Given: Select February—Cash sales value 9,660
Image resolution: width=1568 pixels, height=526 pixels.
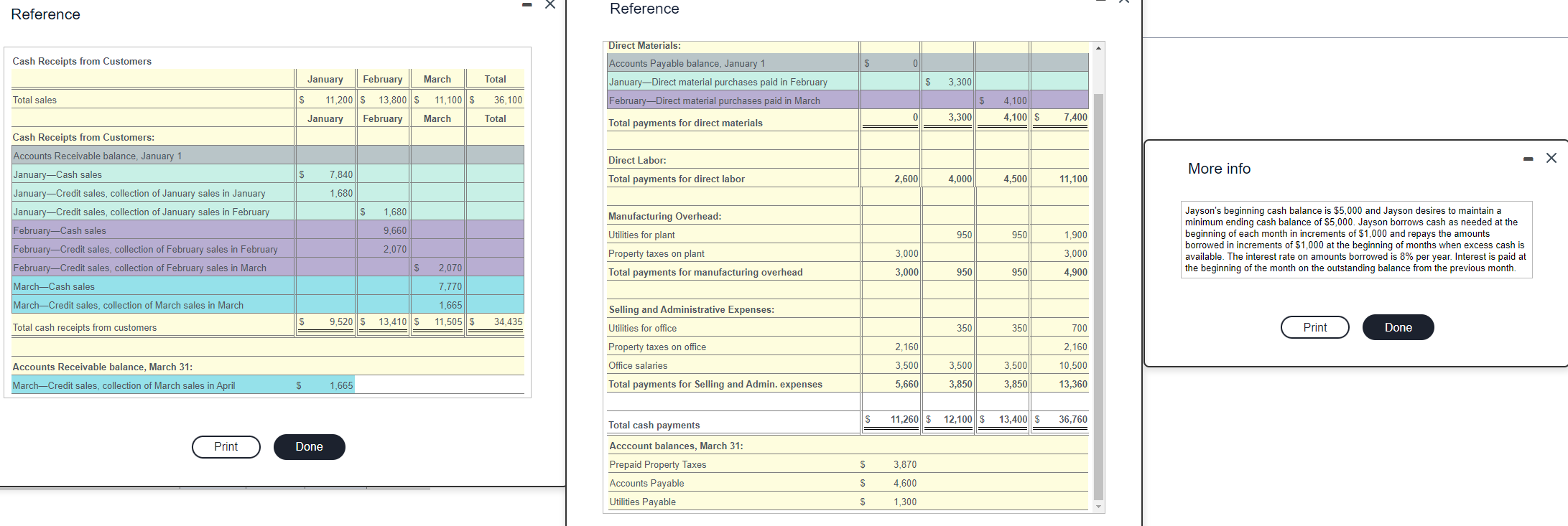Looking at the screenshot, I should [x=395, y=230].
